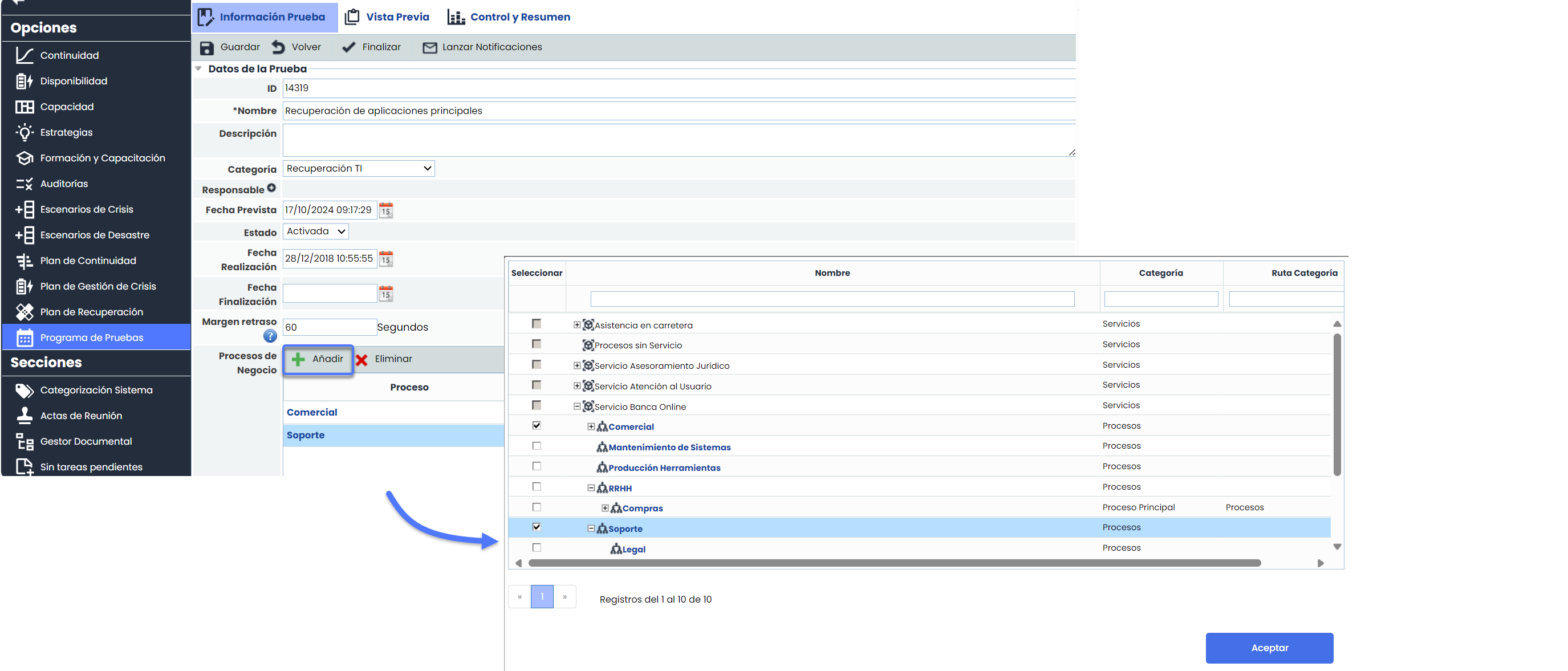Check the Mantenimiento de Sistemas checkbox
Image resolution: width=1568 pixels, height=671 pixels.
click(537, 446)
